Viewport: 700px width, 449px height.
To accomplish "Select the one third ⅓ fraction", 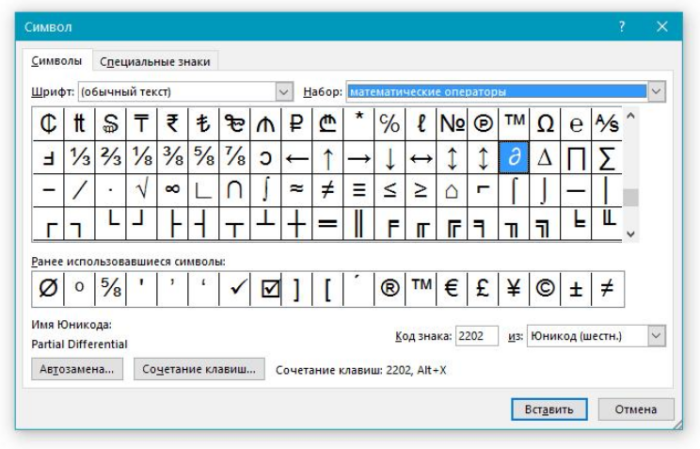I will [x=79, y=158].
